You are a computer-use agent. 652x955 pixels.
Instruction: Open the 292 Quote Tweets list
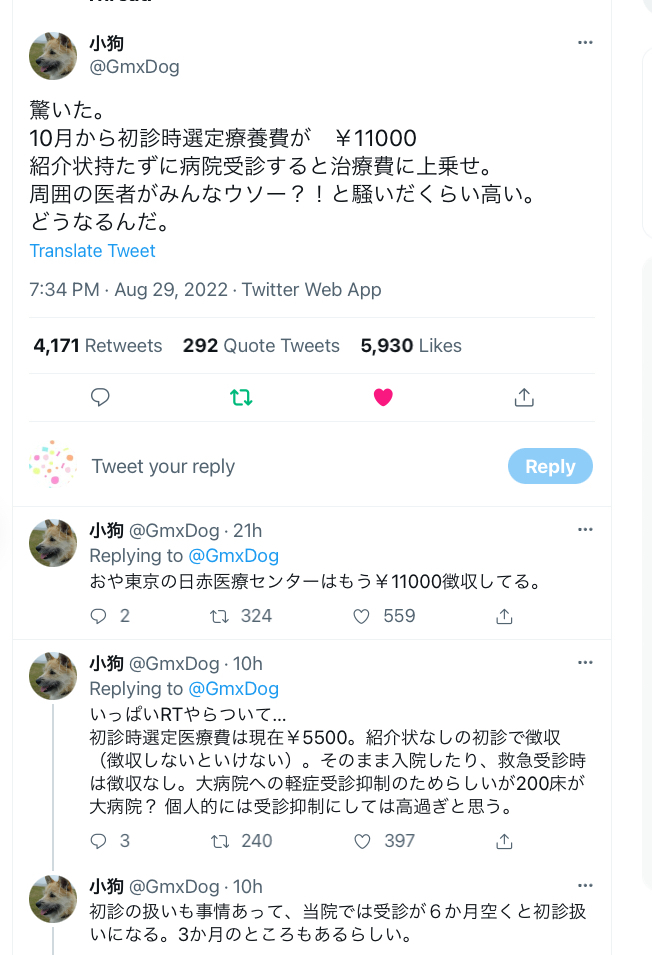(261, 346)
